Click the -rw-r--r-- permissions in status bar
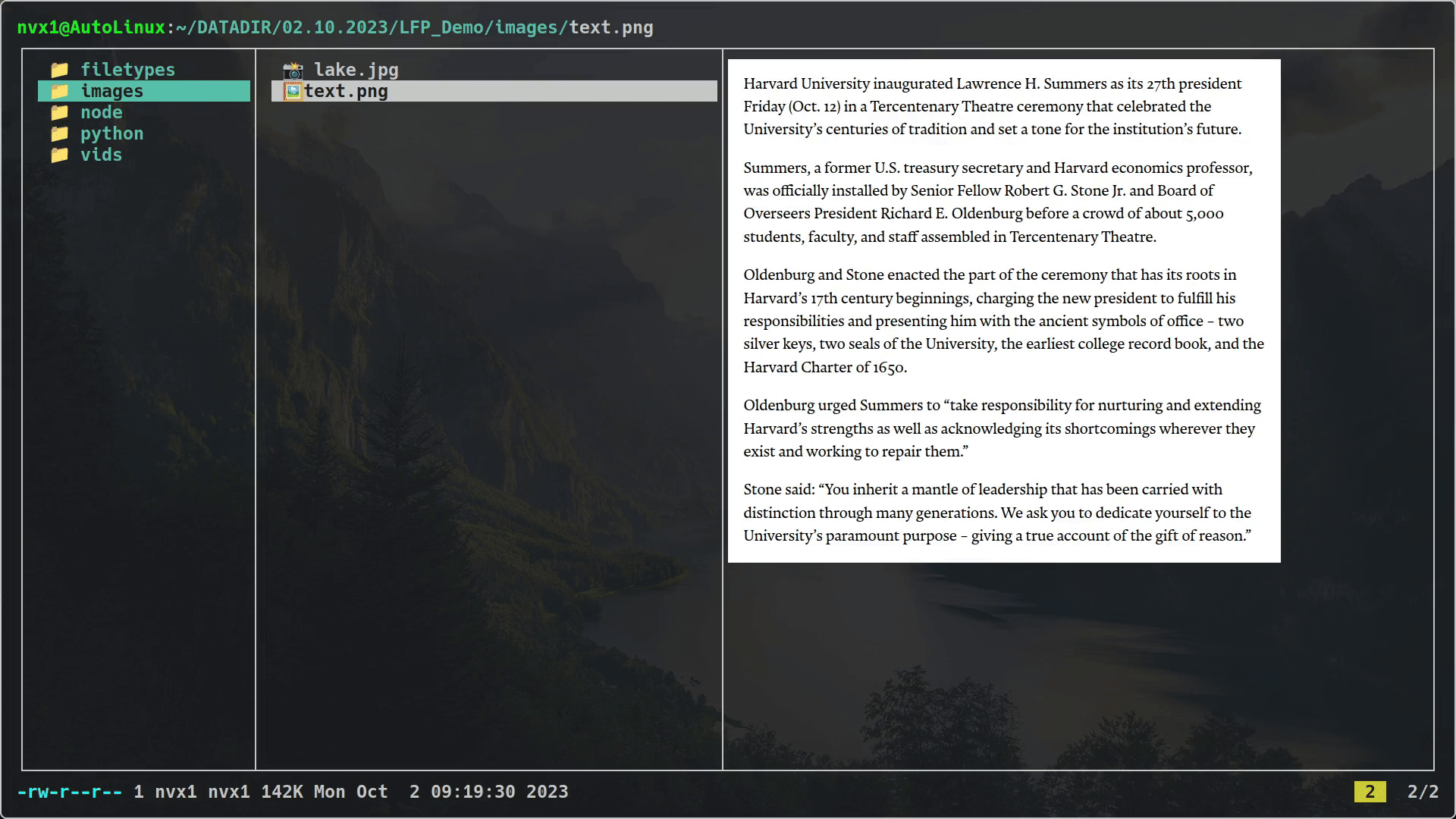Image resolution: width=1456 pixels, height=819 pixels. point(70,792)
